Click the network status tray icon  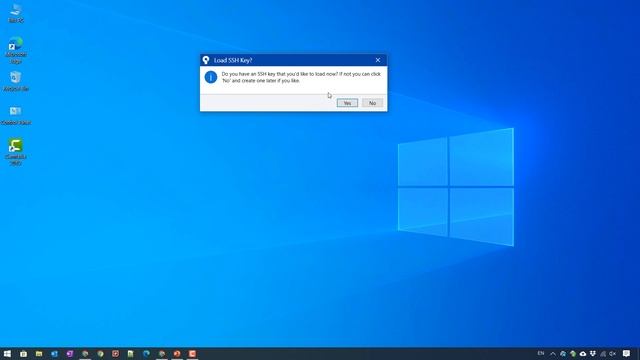click(603, 353)
